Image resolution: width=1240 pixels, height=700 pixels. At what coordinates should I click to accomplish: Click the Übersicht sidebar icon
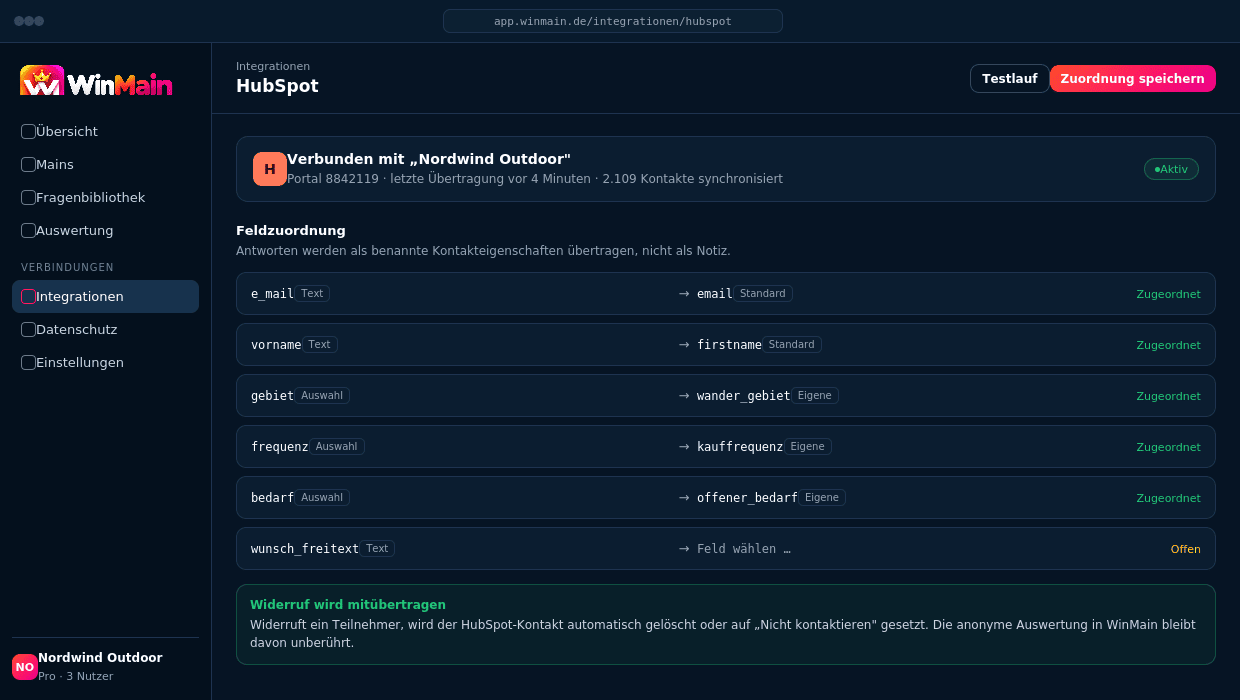[28, 131]
